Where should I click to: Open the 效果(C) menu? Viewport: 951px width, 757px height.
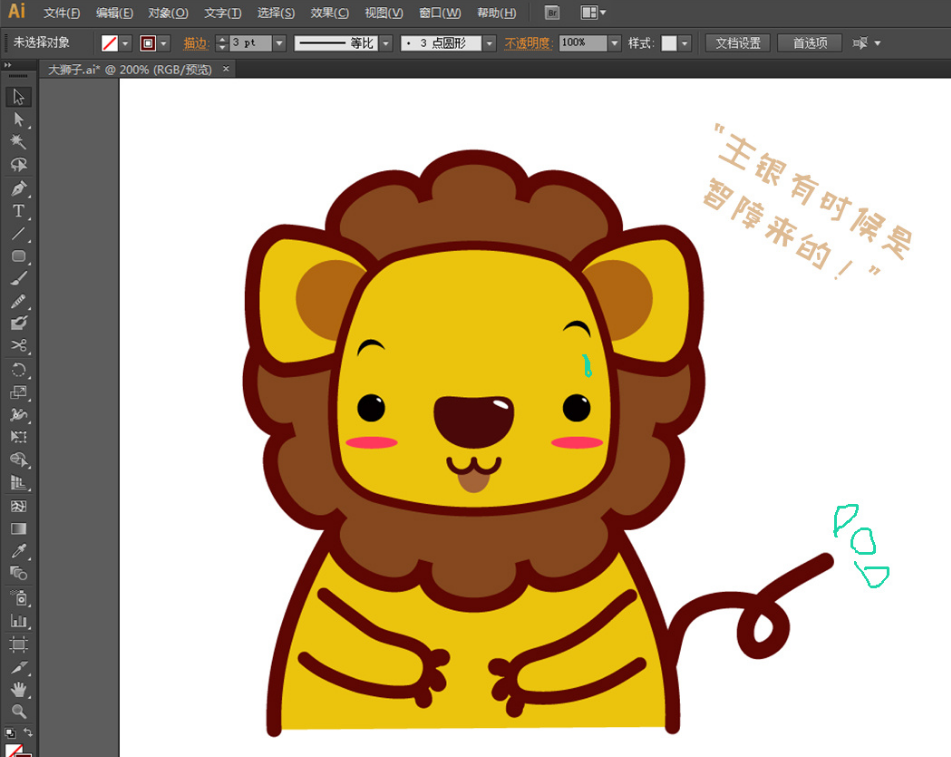329,13
